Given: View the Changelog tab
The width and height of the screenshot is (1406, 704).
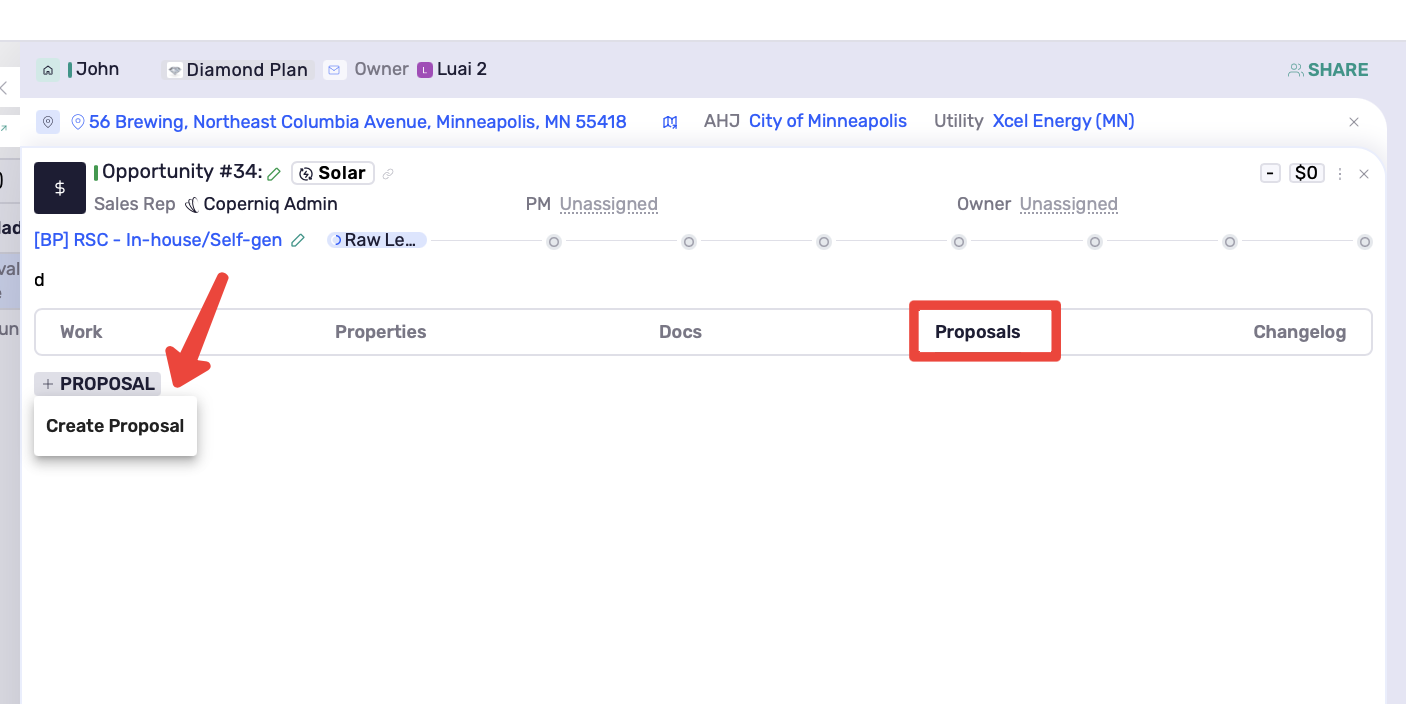Looking at the screenshot, I should tap(1300, 332).
